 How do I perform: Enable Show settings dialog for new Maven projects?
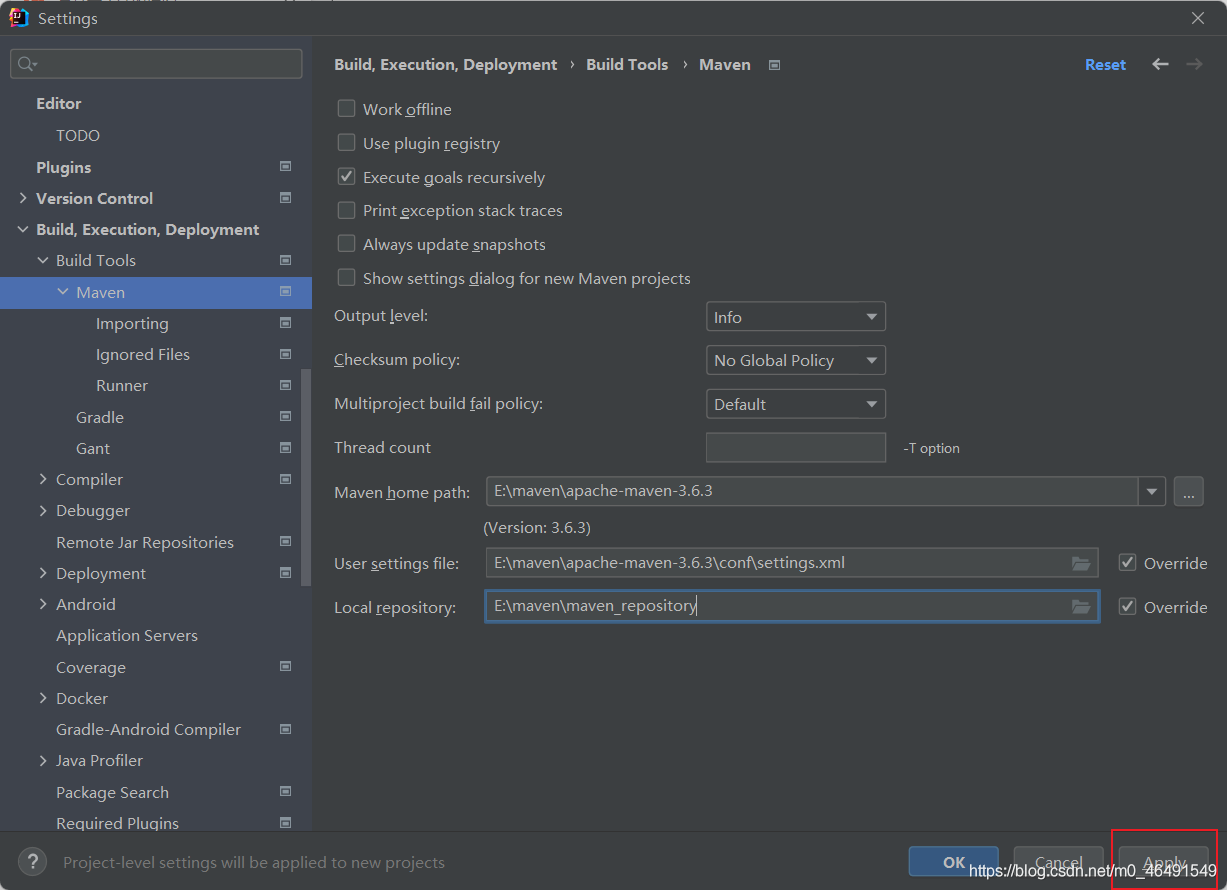tap(346, 278)
